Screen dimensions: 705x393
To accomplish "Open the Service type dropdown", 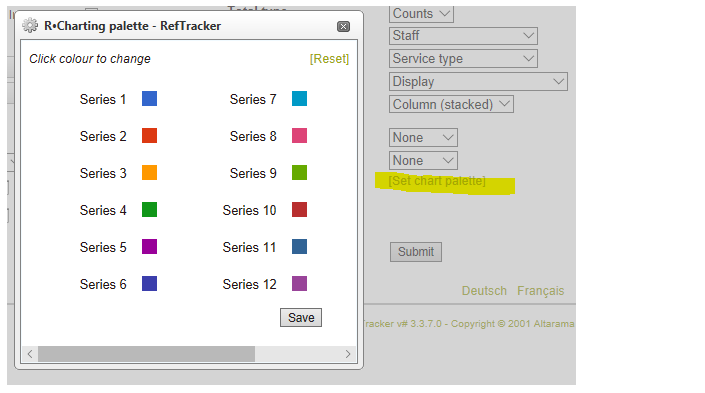I will coord(463,58).
